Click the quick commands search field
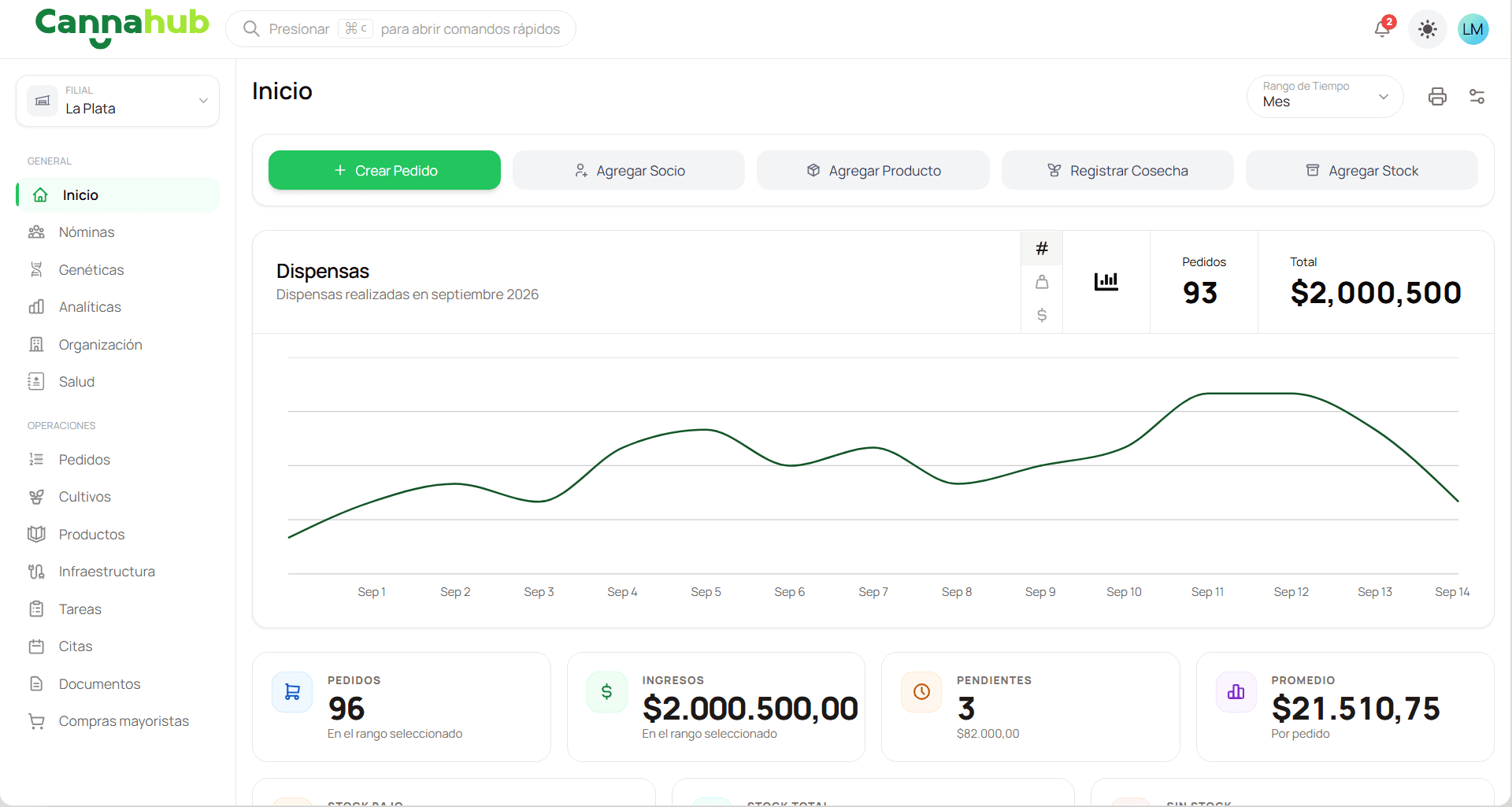 tap(401, 29)
